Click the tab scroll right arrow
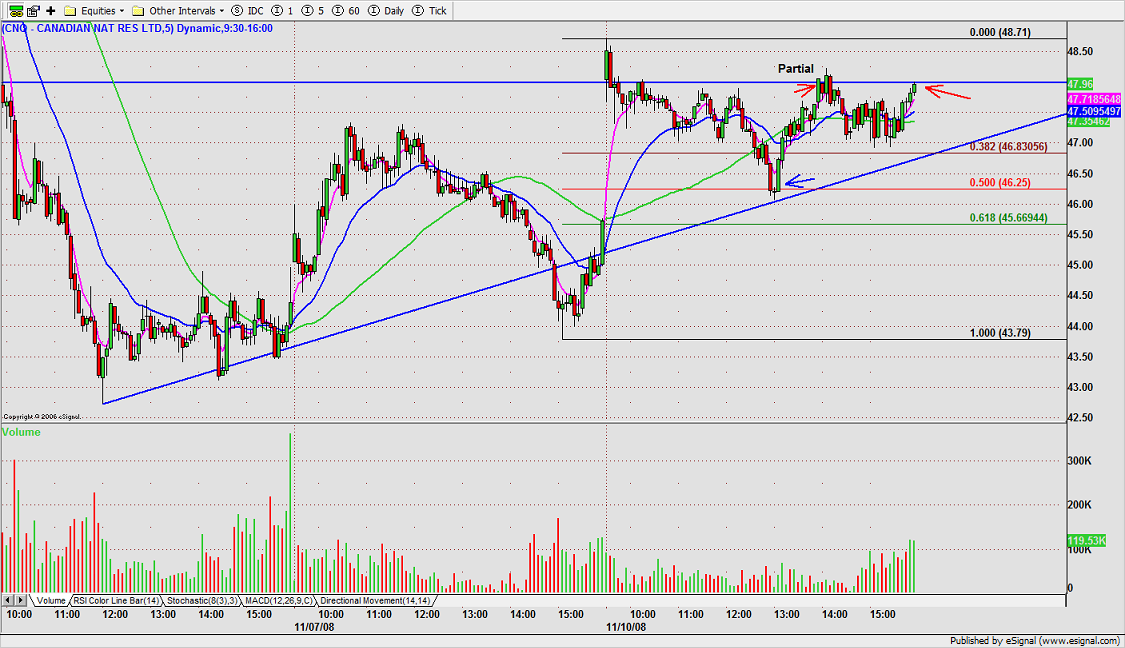The height and width of the screenshot is (648, 1125). coord(21,600)
